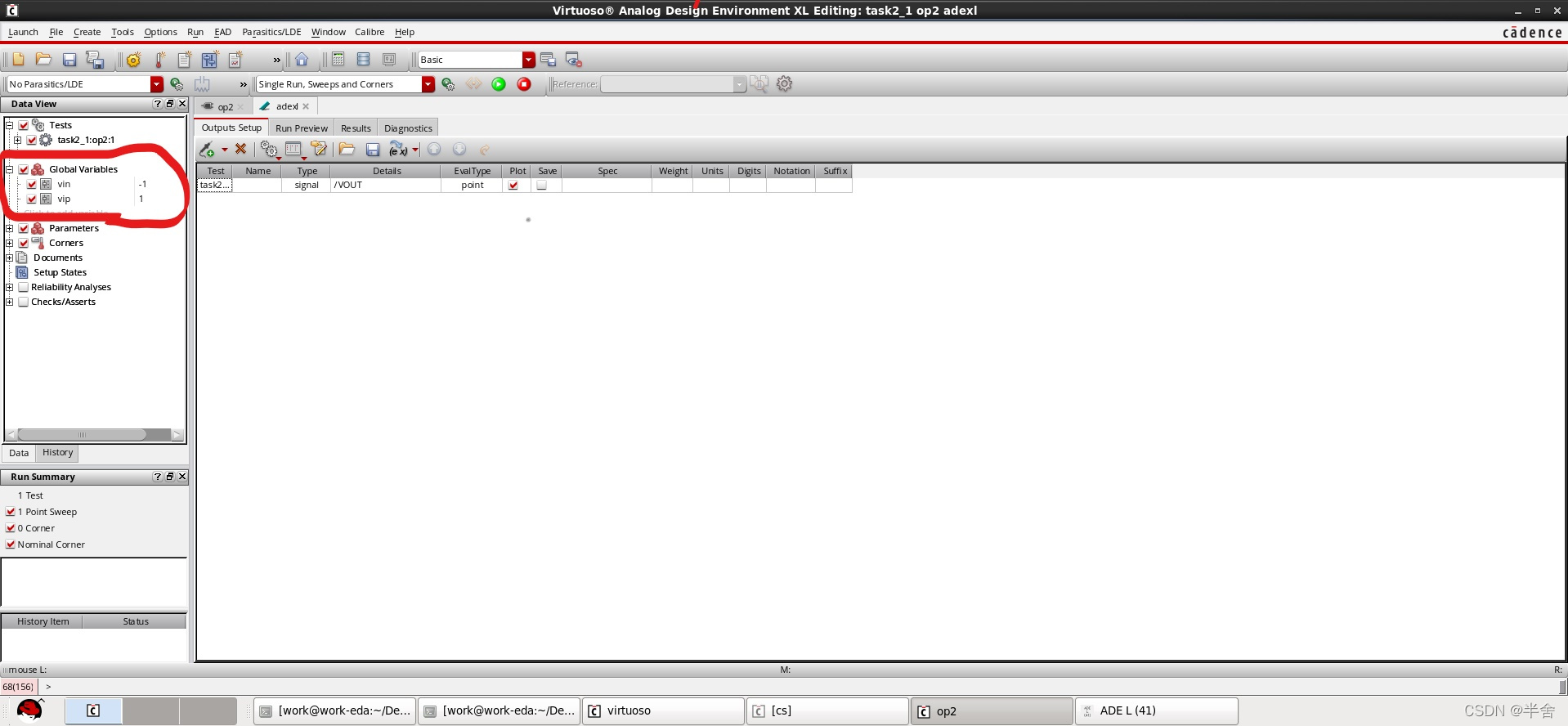Select the op2 schematic tab
The image size is (1568, 726).
225,107
